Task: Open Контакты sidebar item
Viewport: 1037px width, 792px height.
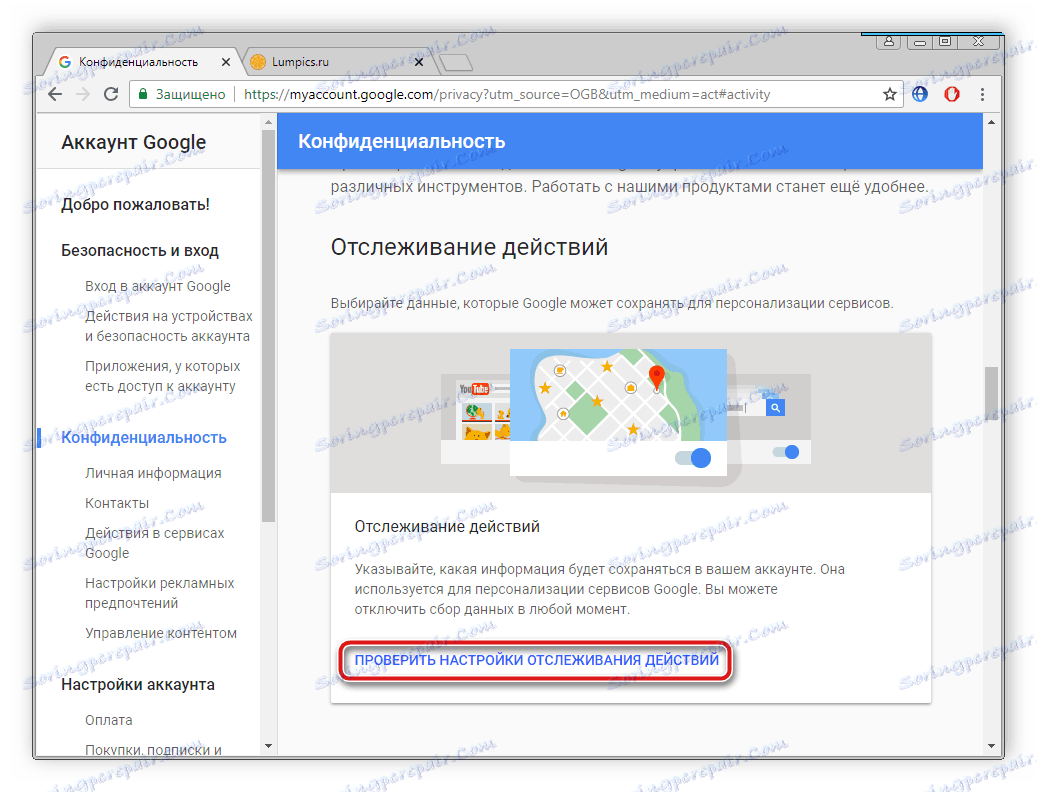Action: (116, 503)
